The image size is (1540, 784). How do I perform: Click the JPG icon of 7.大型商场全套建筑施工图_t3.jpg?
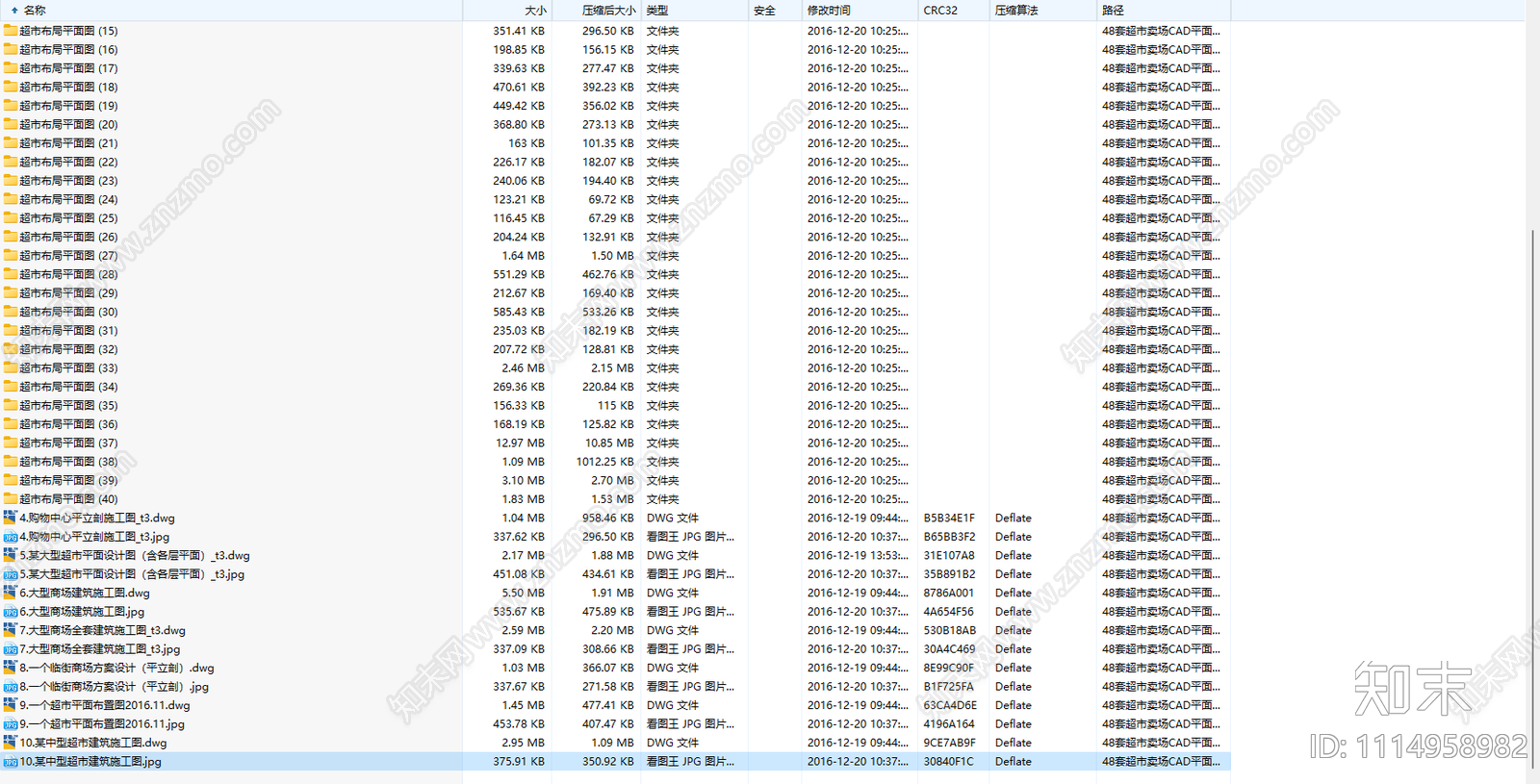[11, 649]
